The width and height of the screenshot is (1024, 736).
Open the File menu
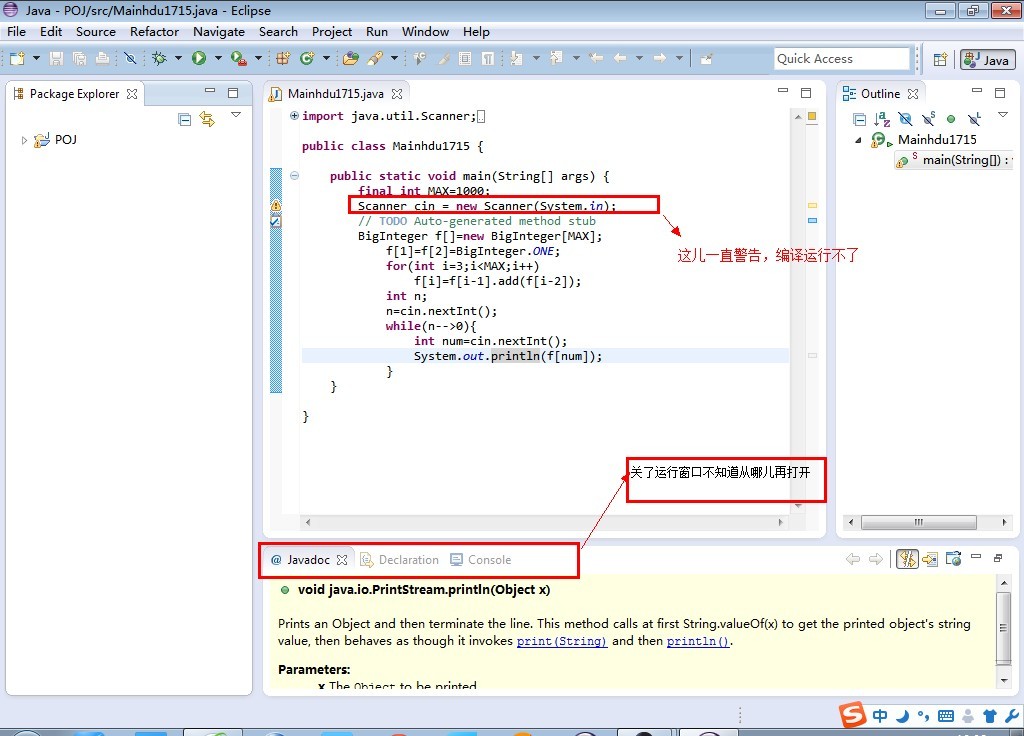pyautogui.click(x=16, y=32)
